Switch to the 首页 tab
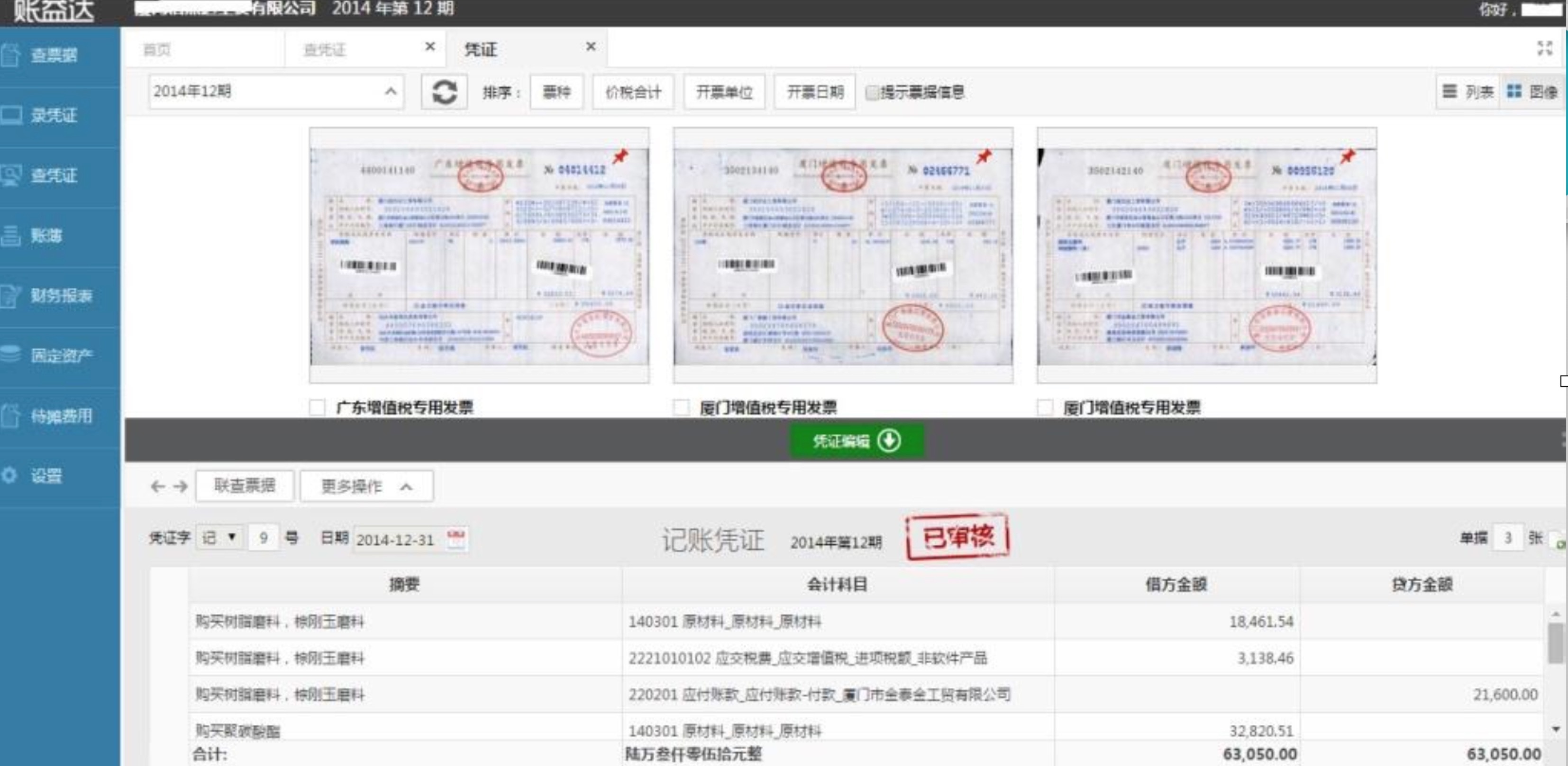This screenshot has width=1568, height=766. (156, 50)
